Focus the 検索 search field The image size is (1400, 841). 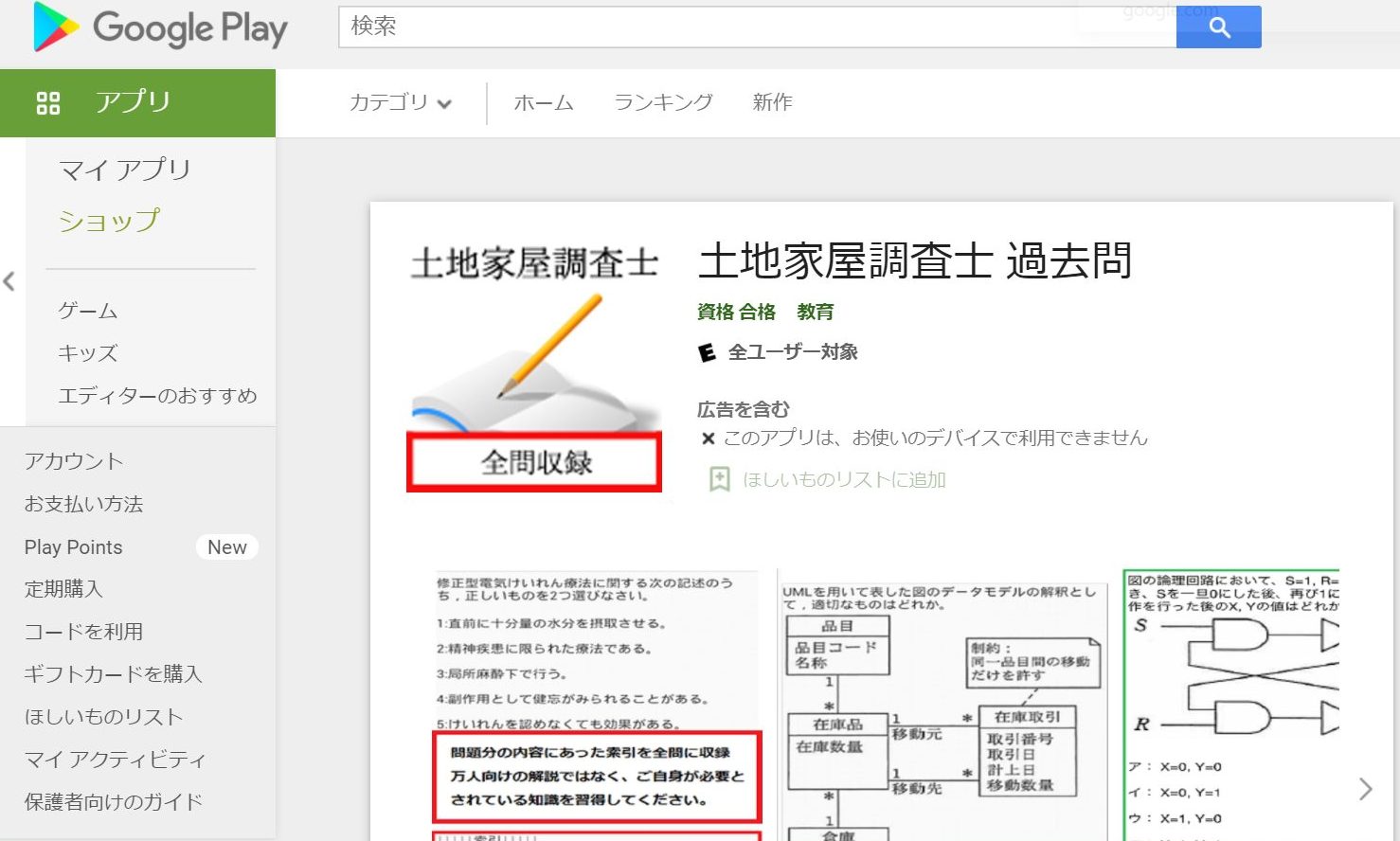(757, 27)
